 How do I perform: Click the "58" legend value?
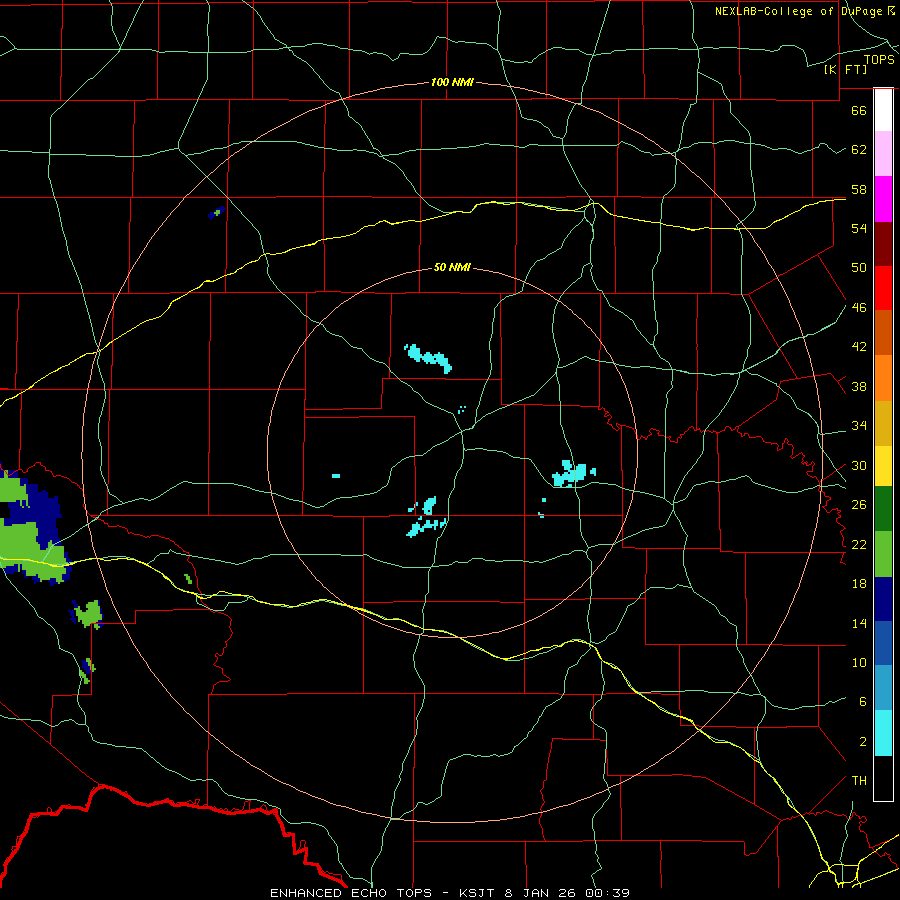coord(859,189)
